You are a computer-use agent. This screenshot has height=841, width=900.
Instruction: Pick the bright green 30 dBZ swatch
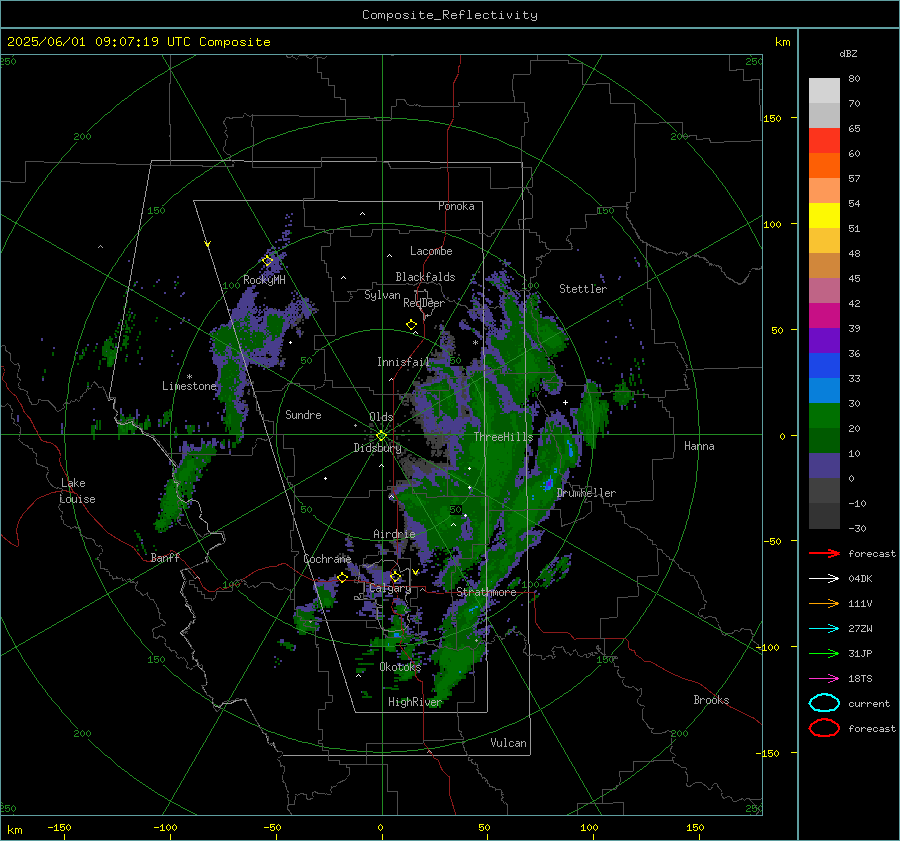(824, 416)
